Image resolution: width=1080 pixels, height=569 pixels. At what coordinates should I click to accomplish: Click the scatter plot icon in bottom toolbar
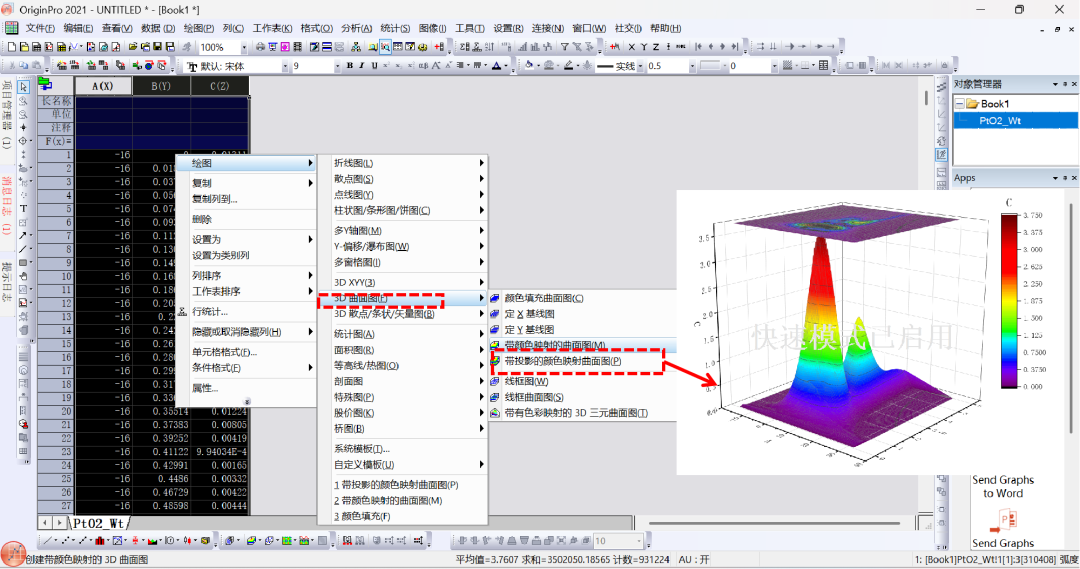click(x=65, y=541)
